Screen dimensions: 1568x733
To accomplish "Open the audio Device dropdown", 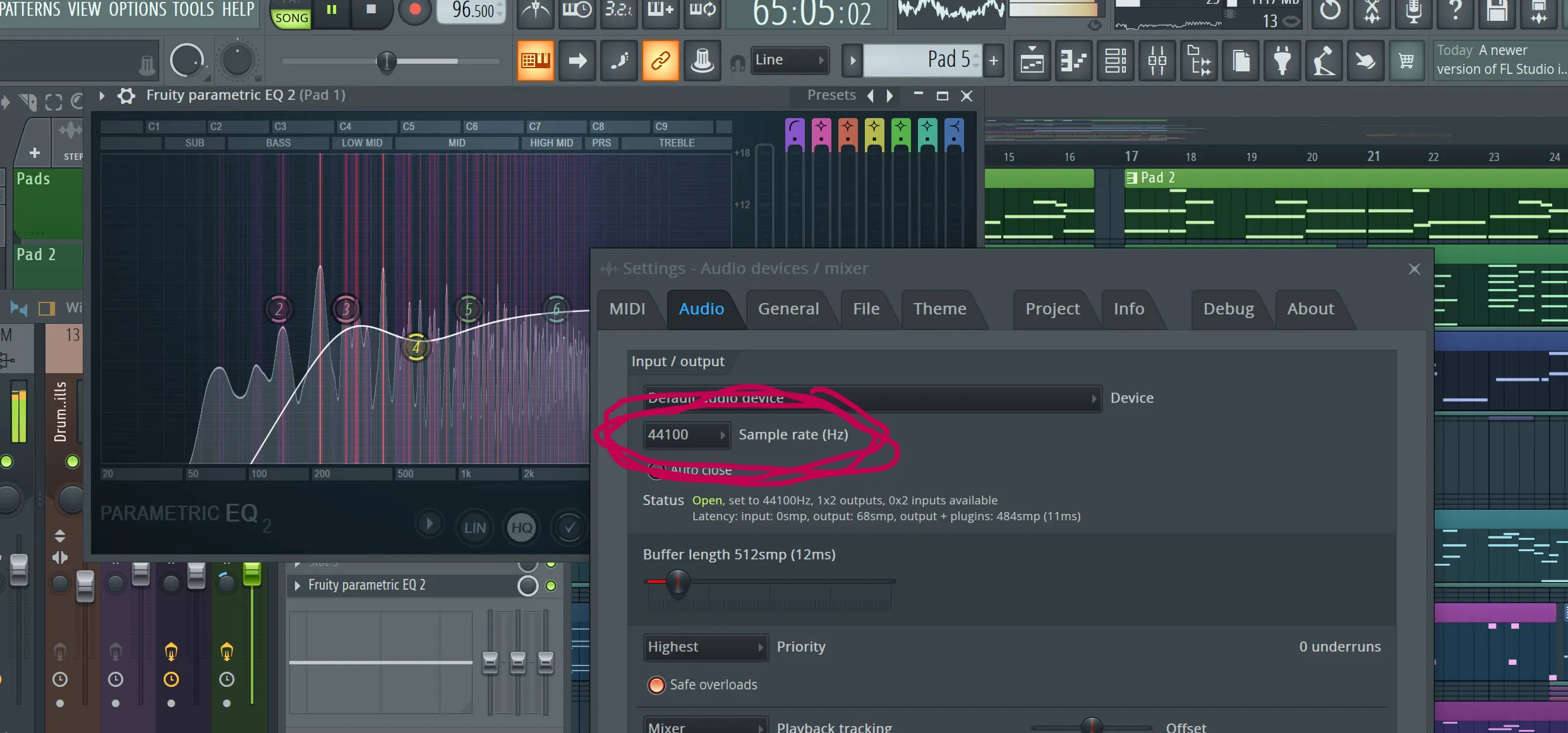I will coord(872,398).
